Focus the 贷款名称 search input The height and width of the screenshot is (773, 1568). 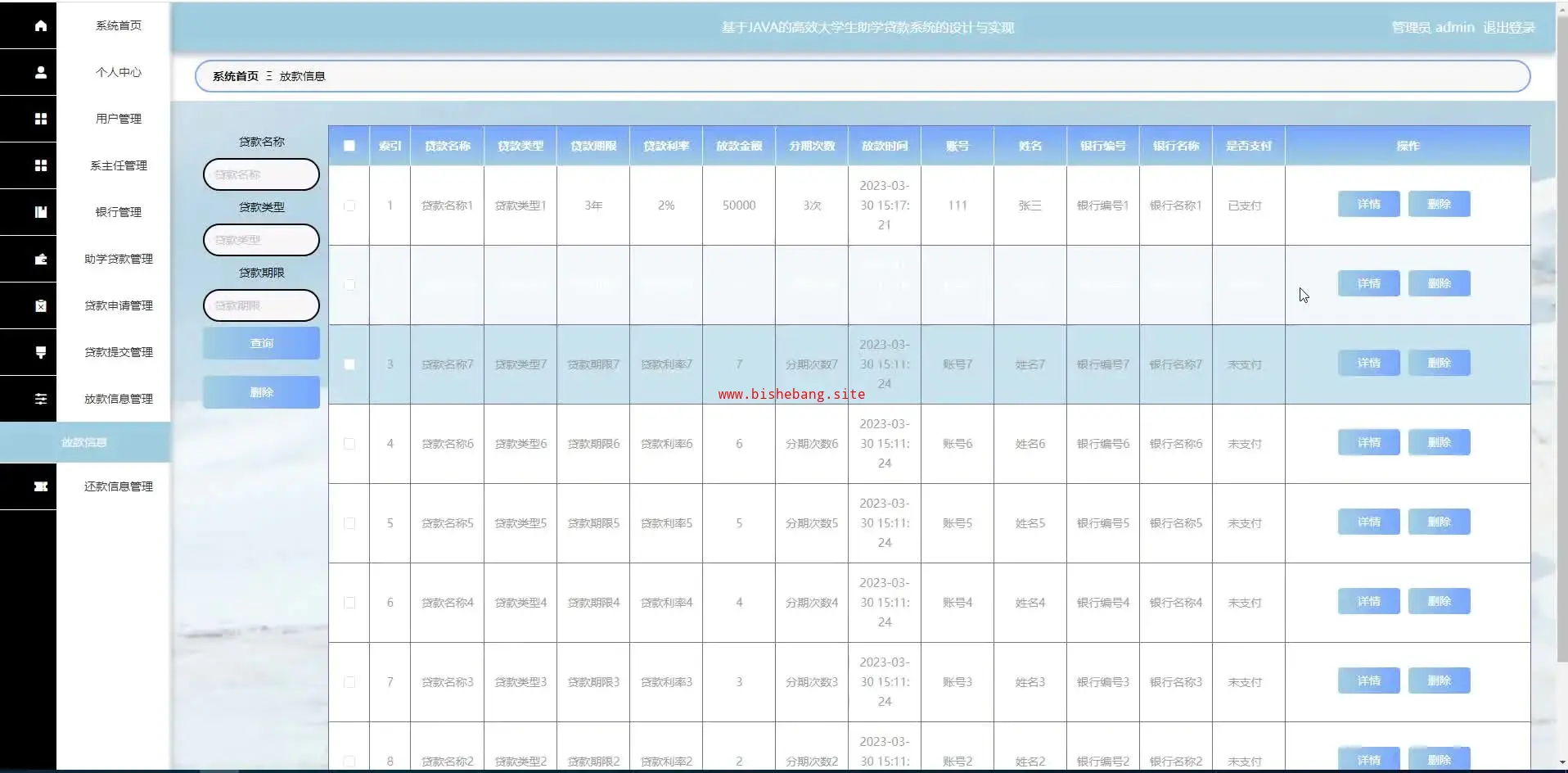click(261, 174)
